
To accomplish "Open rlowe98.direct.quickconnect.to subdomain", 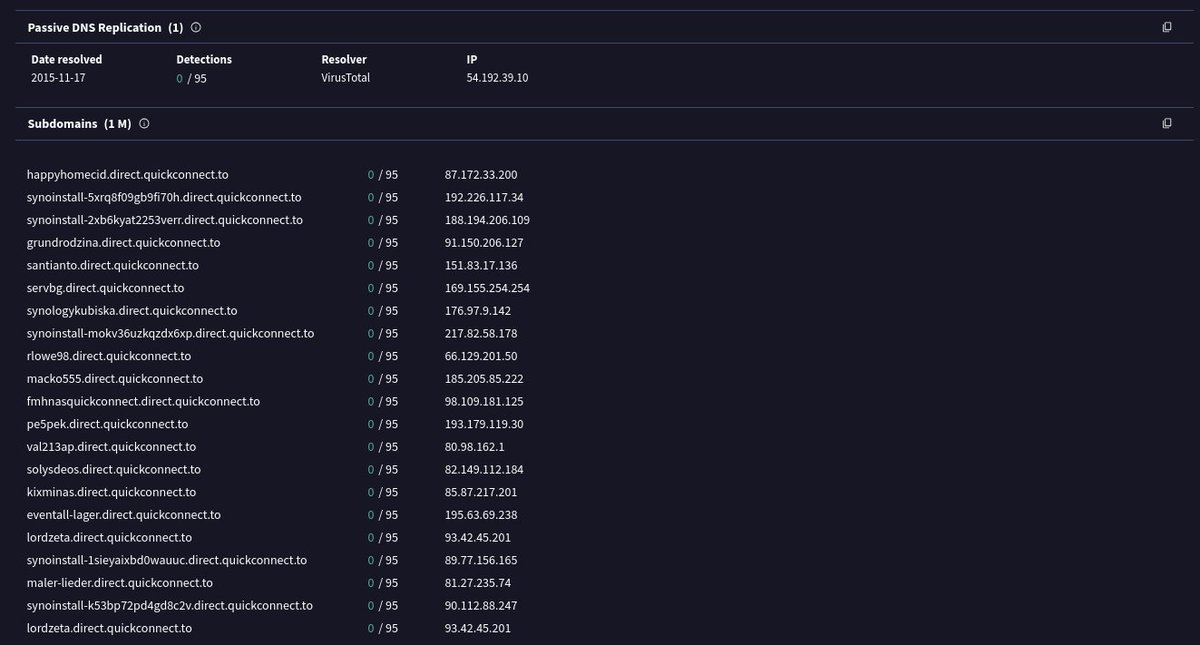I will [109, 356].
